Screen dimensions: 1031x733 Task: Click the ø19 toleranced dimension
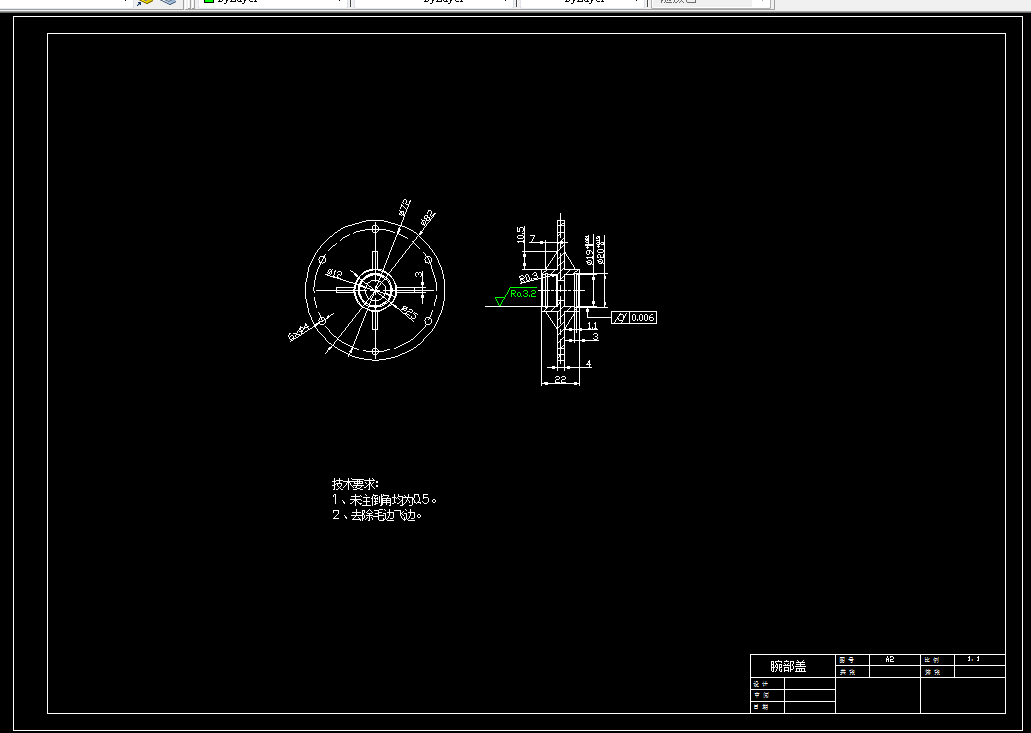click(x=589, y=250)
